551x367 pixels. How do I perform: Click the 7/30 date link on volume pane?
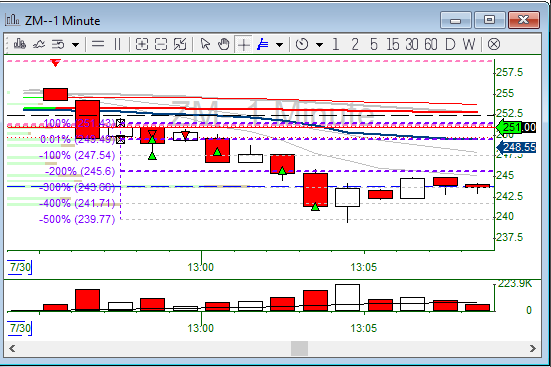point(20,328)
